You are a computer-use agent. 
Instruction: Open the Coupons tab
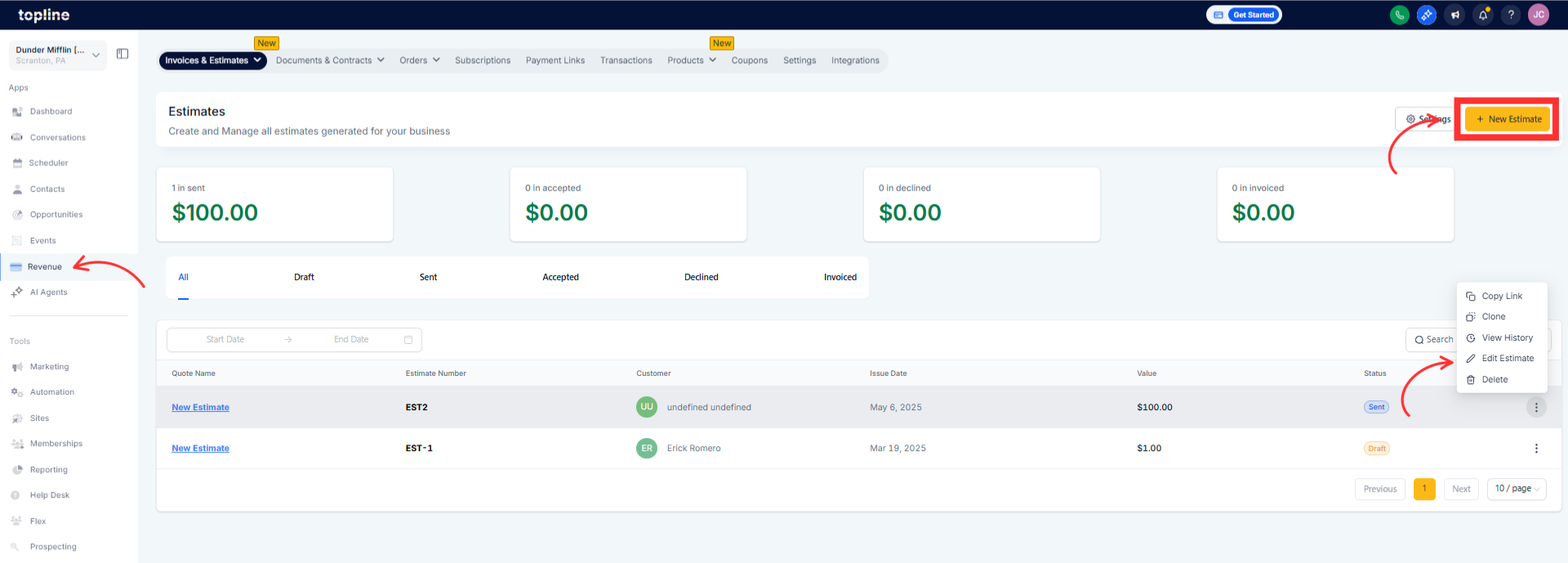750,60
